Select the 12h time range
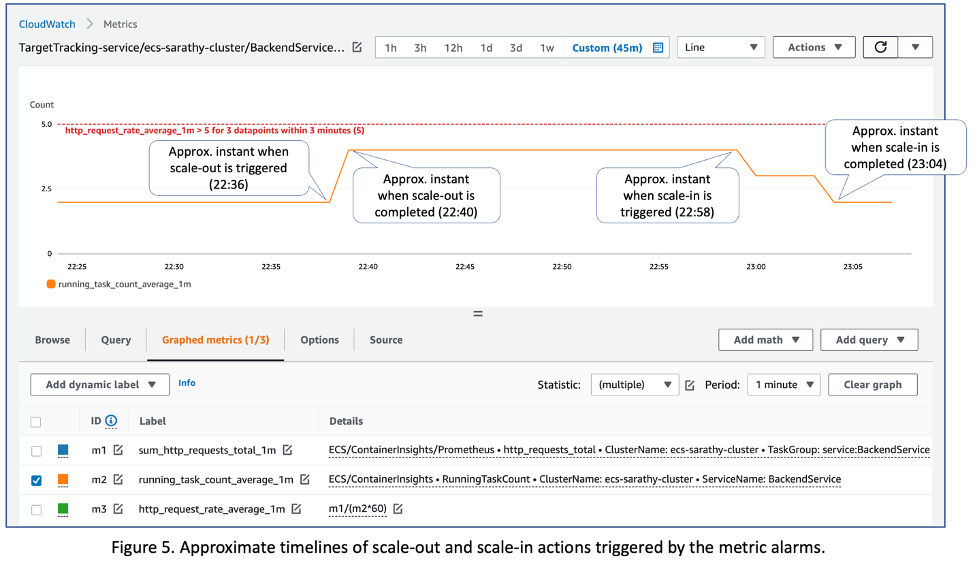 453,48
